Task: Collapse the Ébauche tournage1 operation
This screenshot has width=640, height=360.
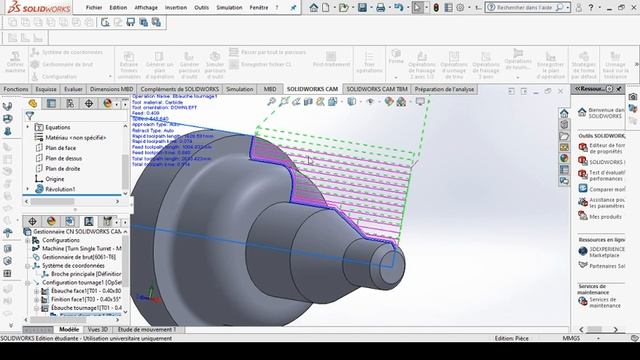Action: coord(36,308)
